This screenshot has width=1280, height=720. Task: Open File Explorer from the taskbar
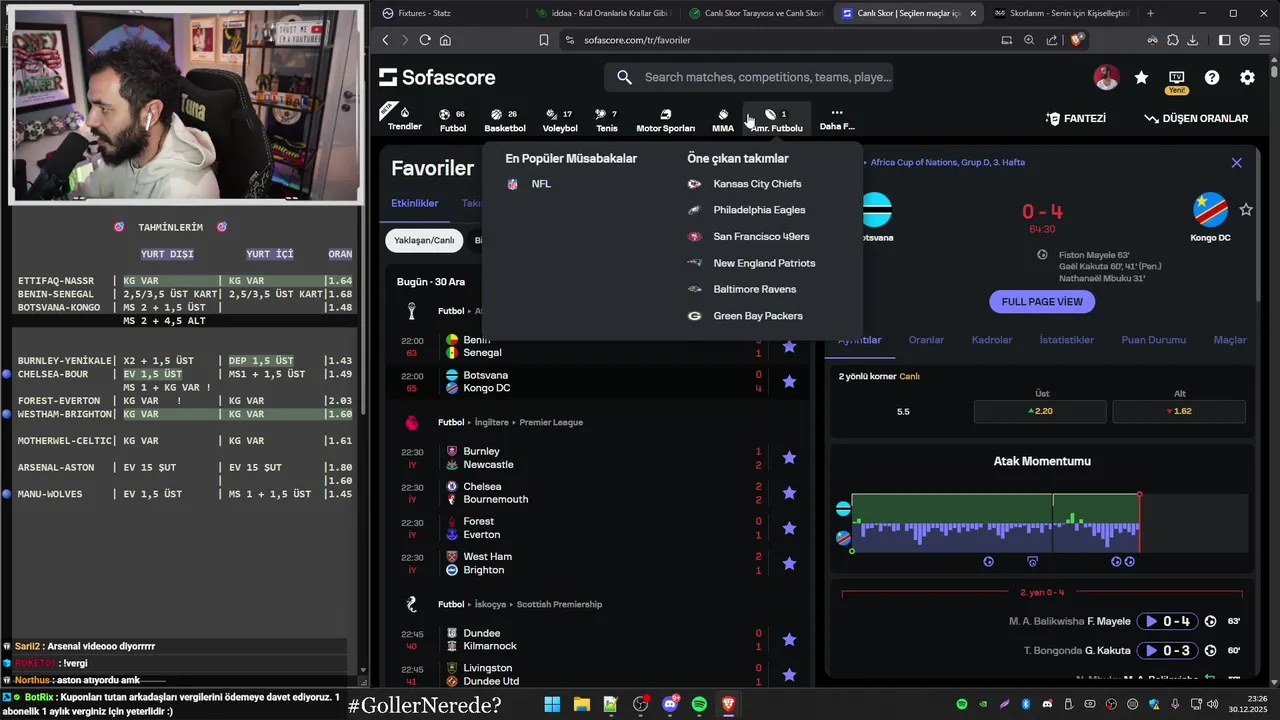582,704
